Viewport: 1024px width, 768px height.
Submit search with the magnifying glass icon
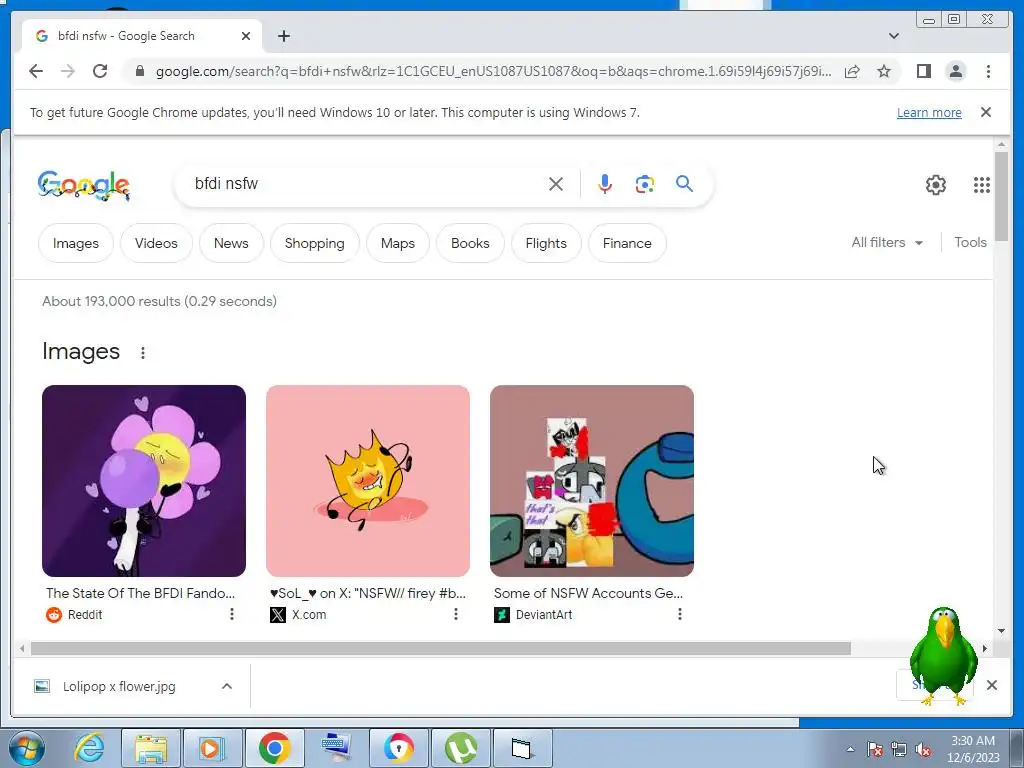(684, 184)
